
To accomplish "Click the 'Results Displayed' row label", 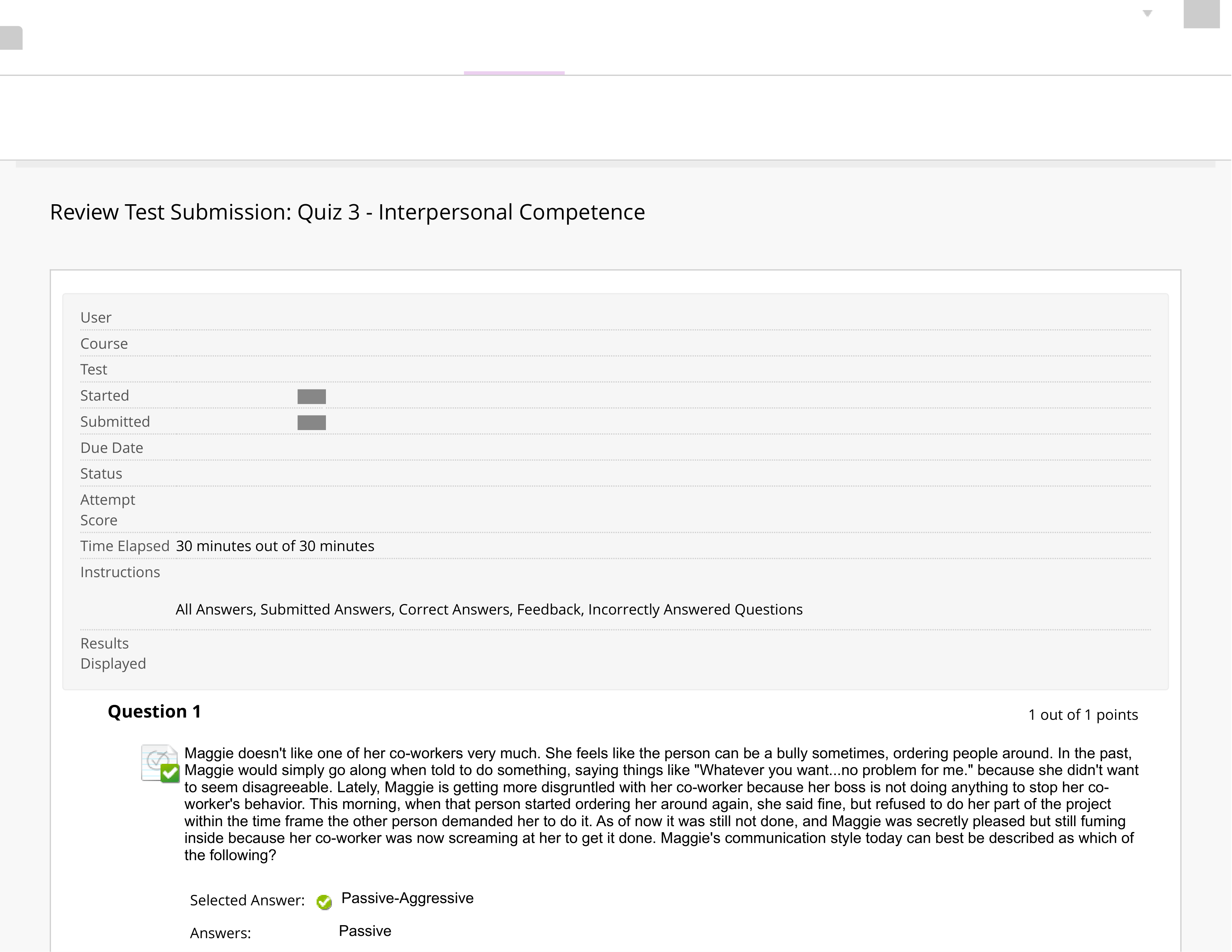I will click(x=113, y=654).
